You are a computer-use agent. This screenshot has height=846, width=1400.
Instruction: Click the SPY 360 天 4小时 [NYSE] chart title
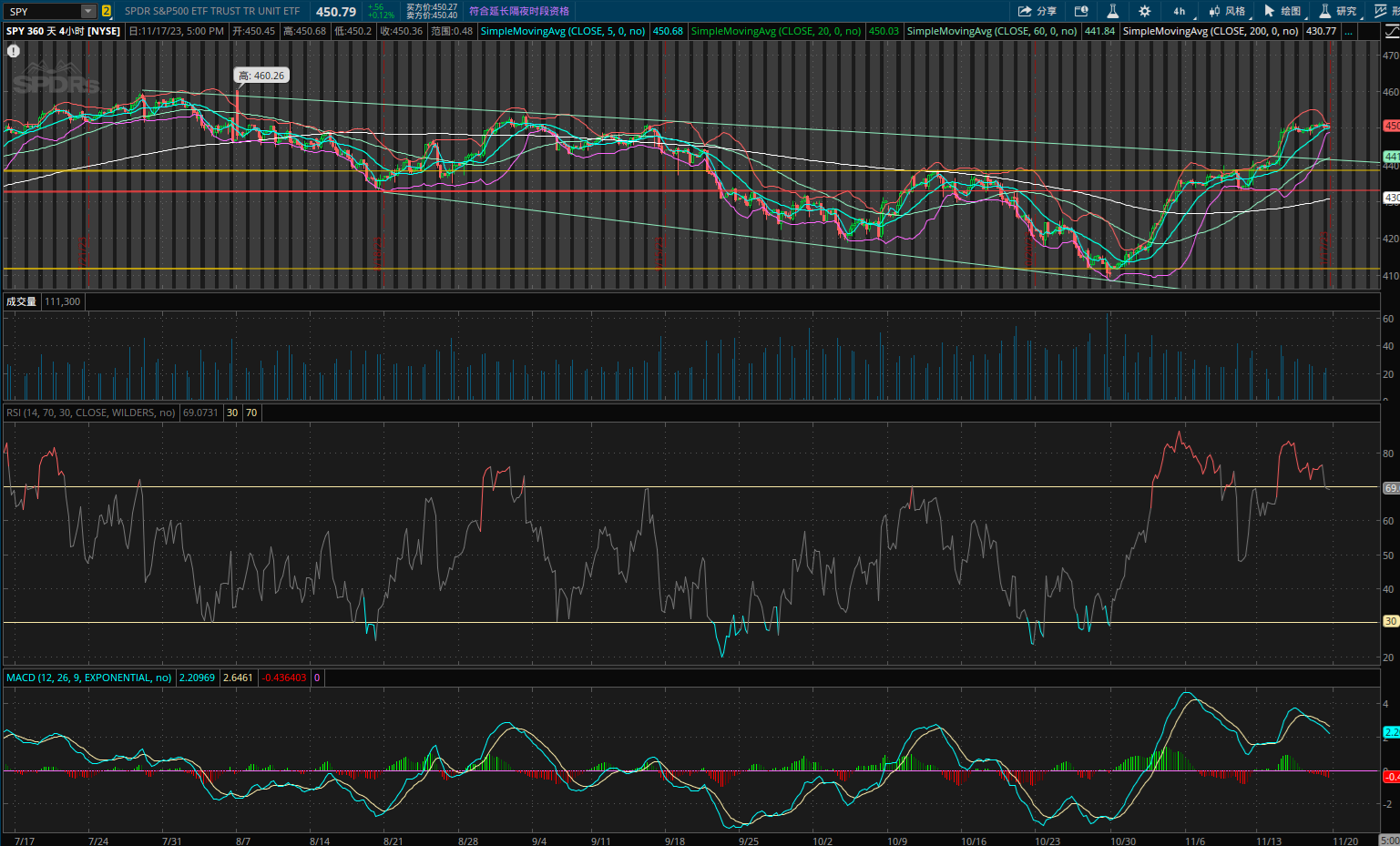(x=64, y=31)
